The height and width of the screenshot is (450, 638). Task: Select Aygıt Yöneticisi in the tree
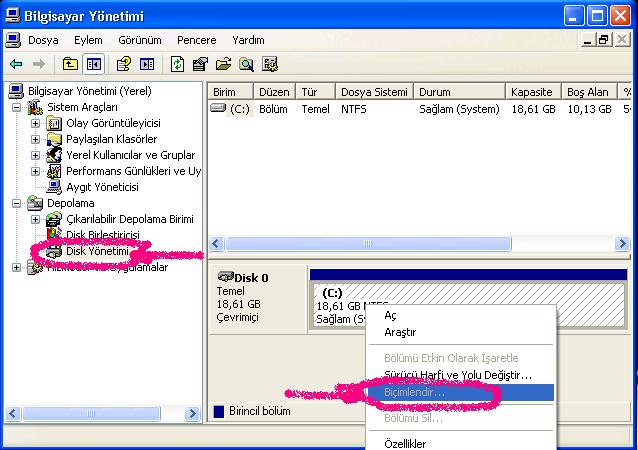[x=102, y=187]
